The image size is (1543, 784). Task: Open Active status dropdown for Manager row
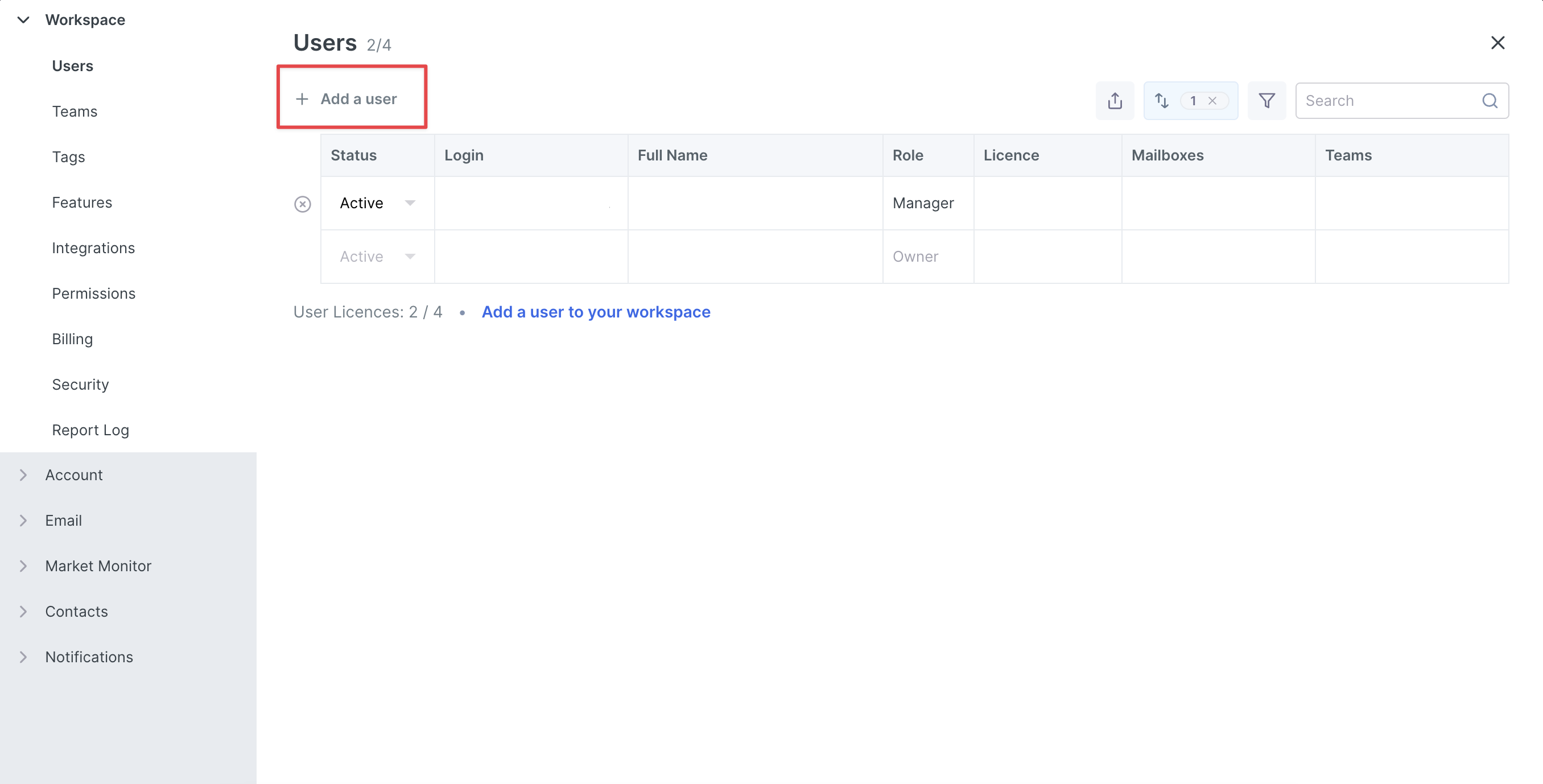click(x=410, y=203)
